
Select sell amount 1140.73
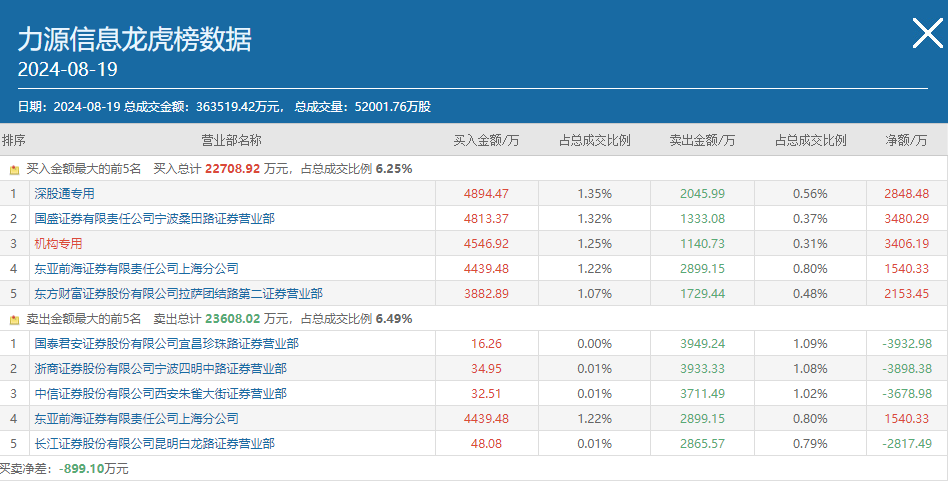tap(702, 244)
